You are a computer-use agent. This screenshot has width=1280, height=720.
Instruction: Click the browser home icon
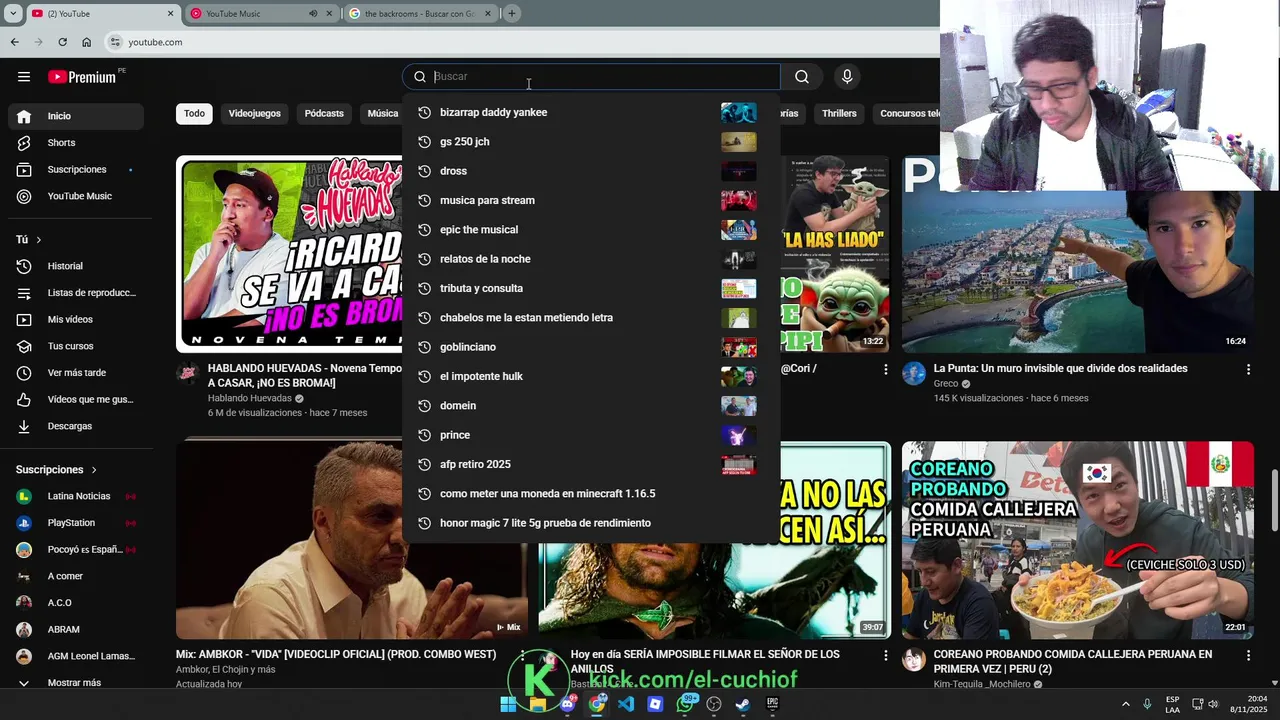[86, 42]
